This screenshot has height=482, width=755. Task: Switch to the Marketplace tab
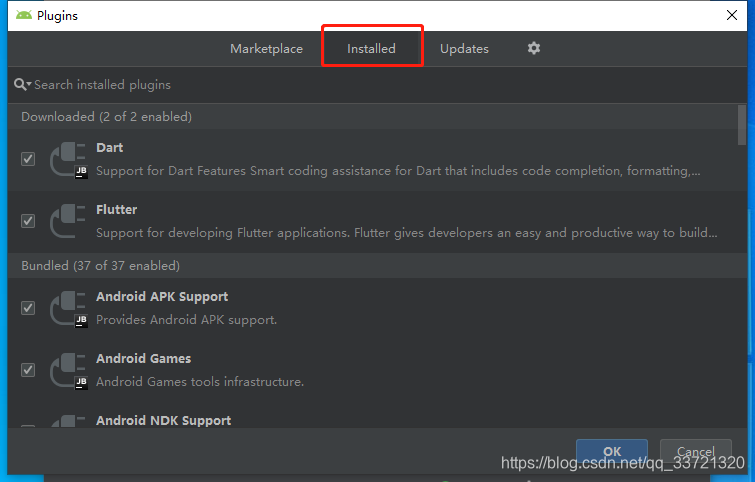pos(266,49)
